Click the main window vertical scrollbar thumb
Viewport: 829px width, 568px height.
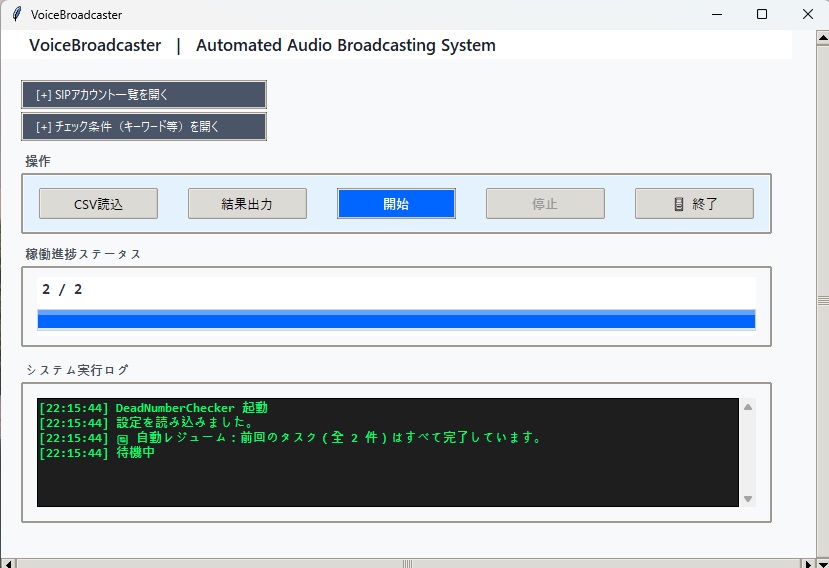tap(823, 300)
